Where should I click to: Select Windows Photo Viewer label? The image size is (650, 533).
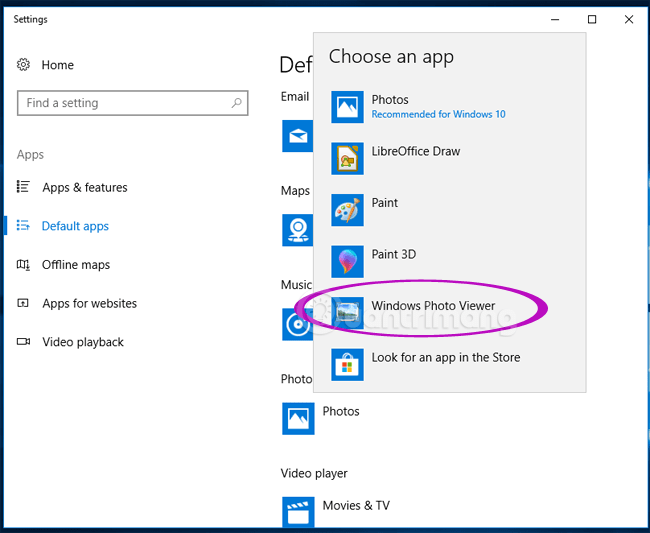[x=433, y=306]
